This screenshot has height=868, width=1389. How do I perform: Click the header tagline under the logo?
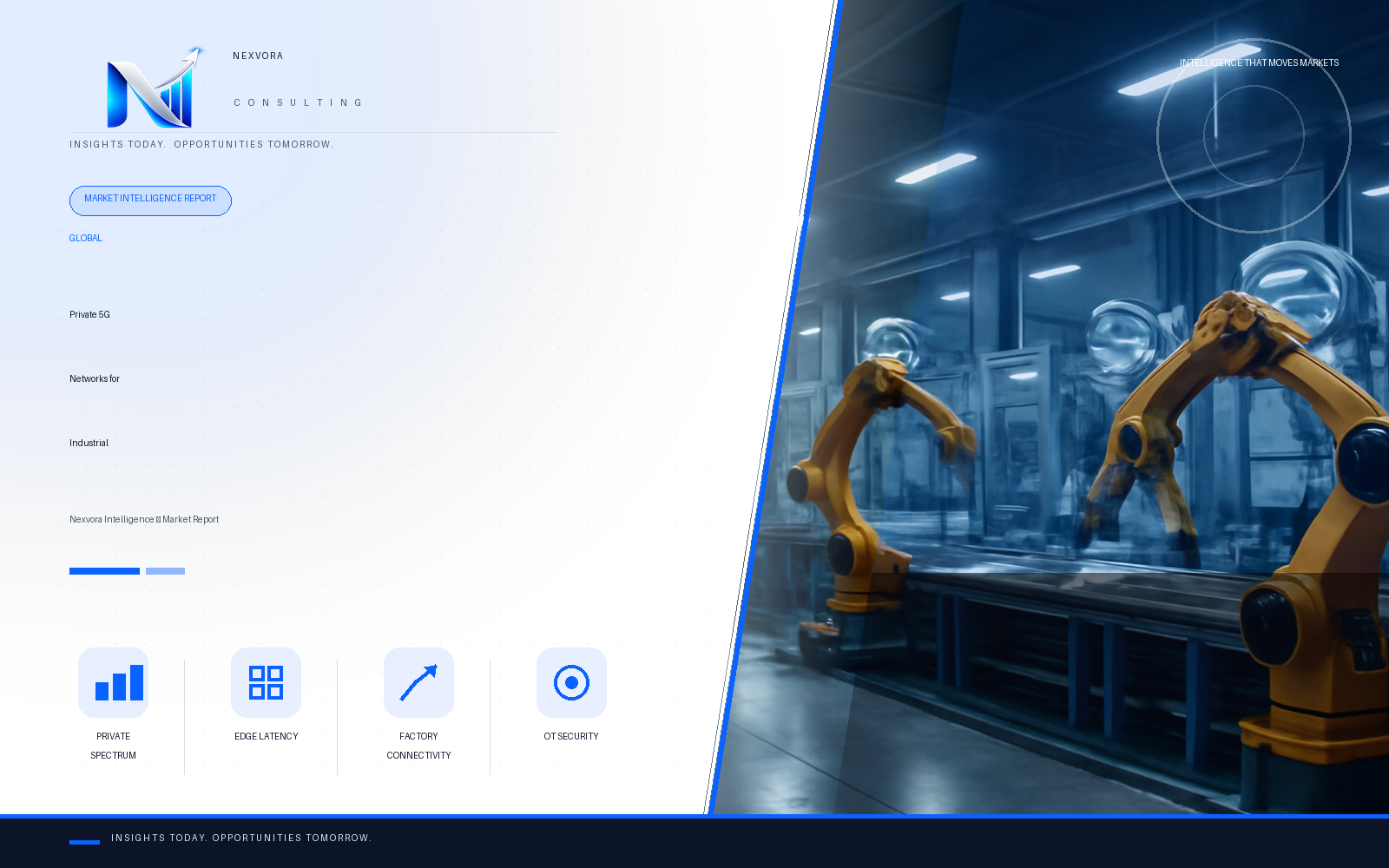(x=201, y=144)
